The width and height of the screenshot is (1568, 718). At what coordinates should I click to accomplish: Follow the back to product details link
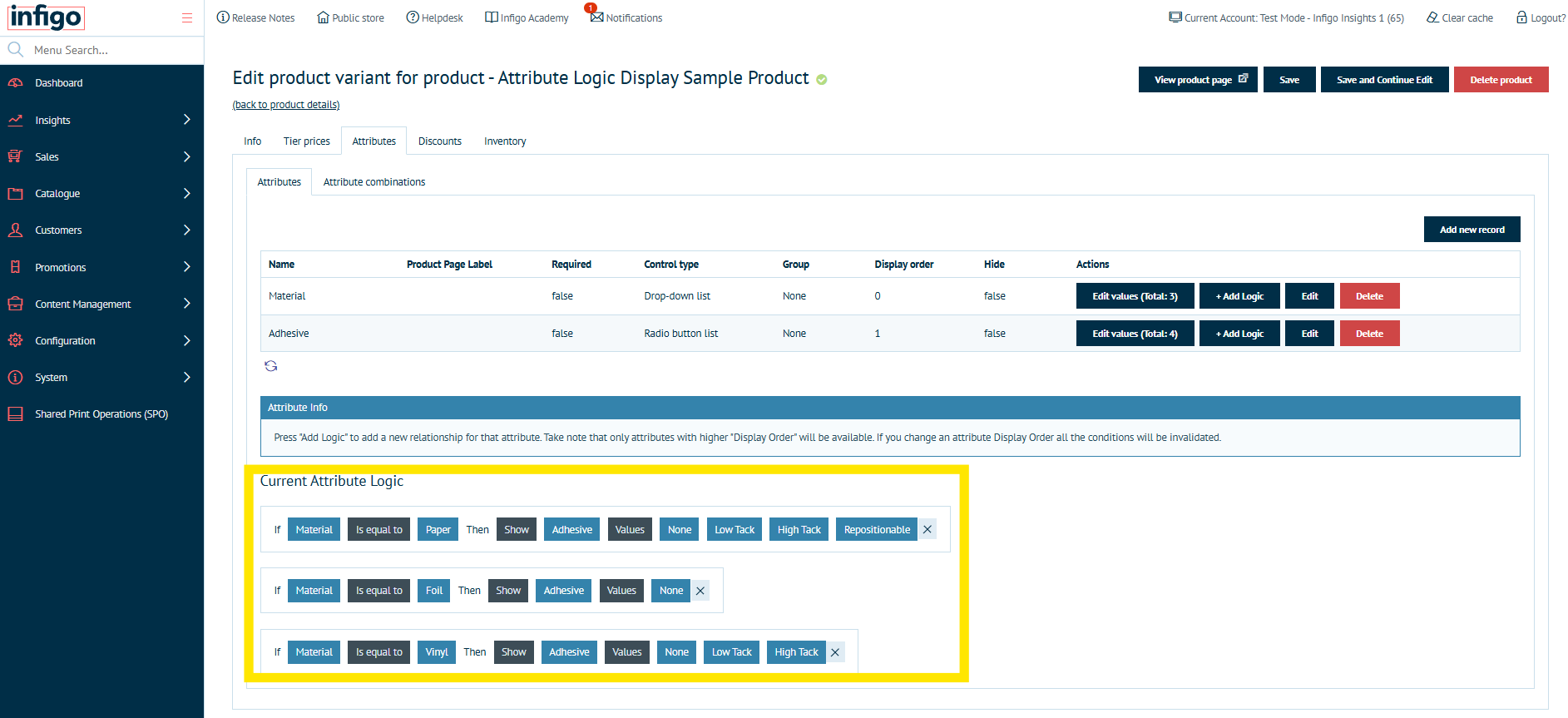286,105
